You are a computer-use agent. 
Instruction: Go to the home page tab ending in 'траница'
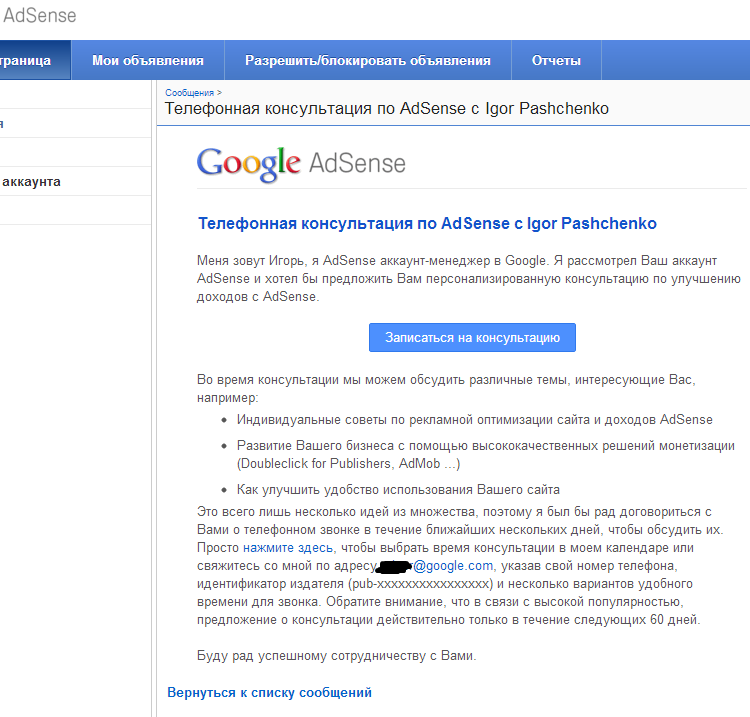[35, 60]
